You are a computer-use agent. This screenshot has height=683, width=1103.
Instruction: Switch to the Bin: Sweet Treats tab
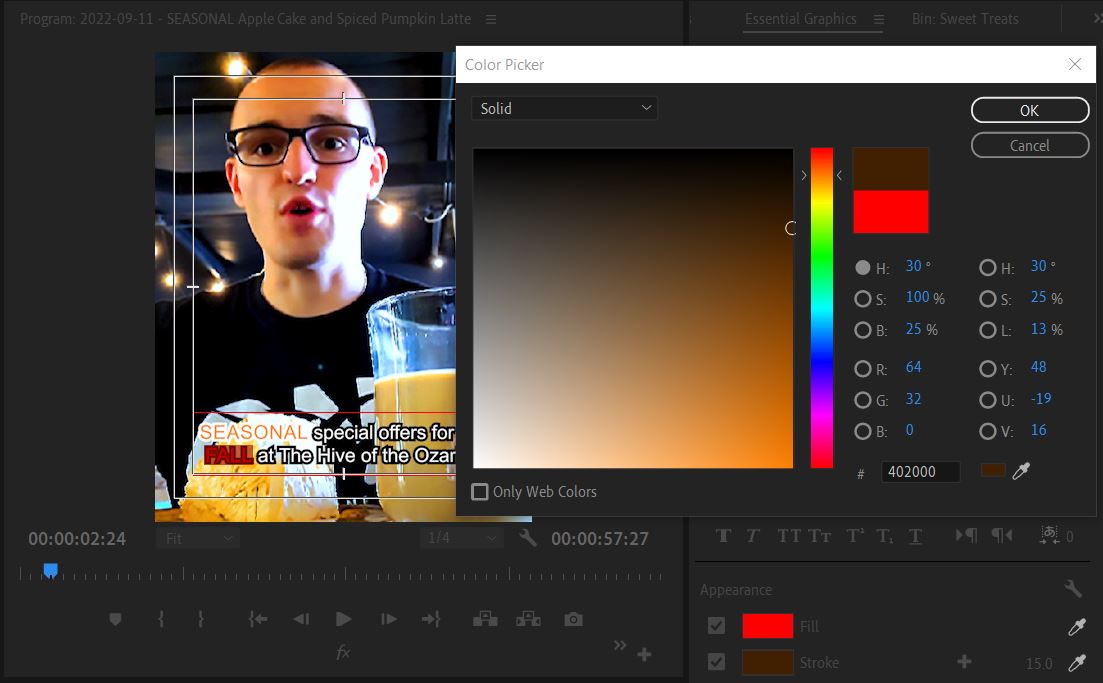[x=965, y=19]
